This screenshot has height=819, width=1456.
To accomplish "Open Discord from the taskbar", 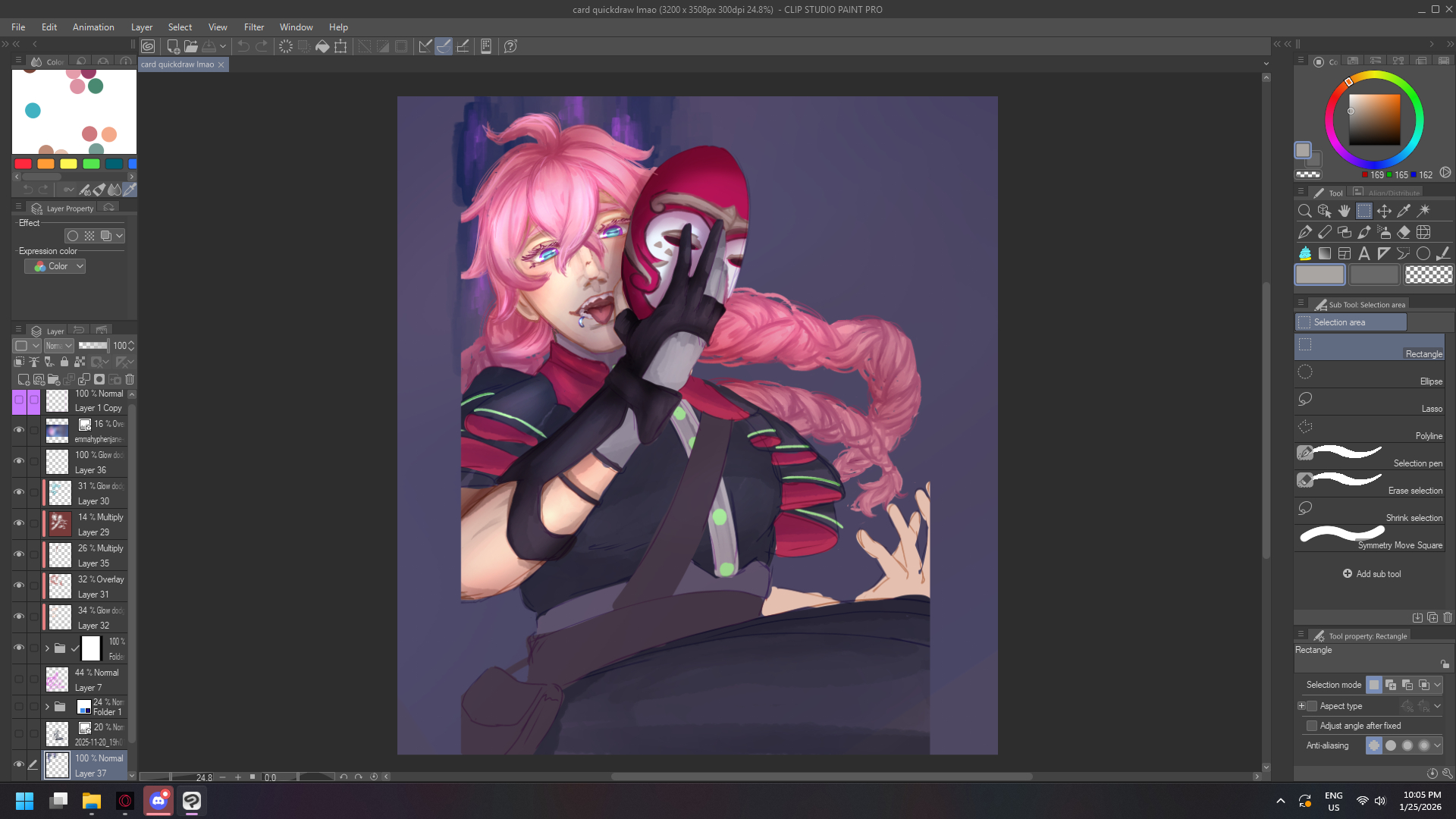I will 158,801.
